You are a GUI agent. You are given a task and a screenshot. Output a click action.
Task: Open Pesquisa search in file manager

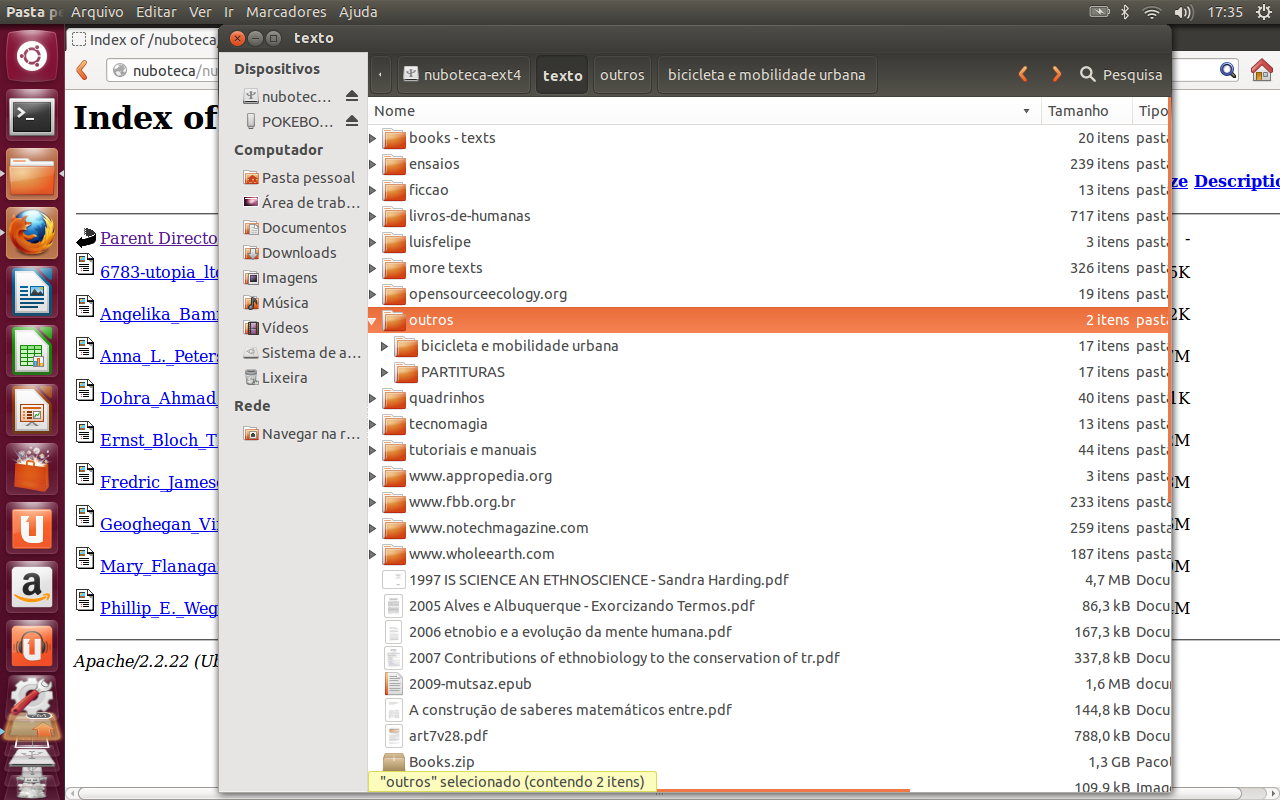click(x=1121, y=75)
